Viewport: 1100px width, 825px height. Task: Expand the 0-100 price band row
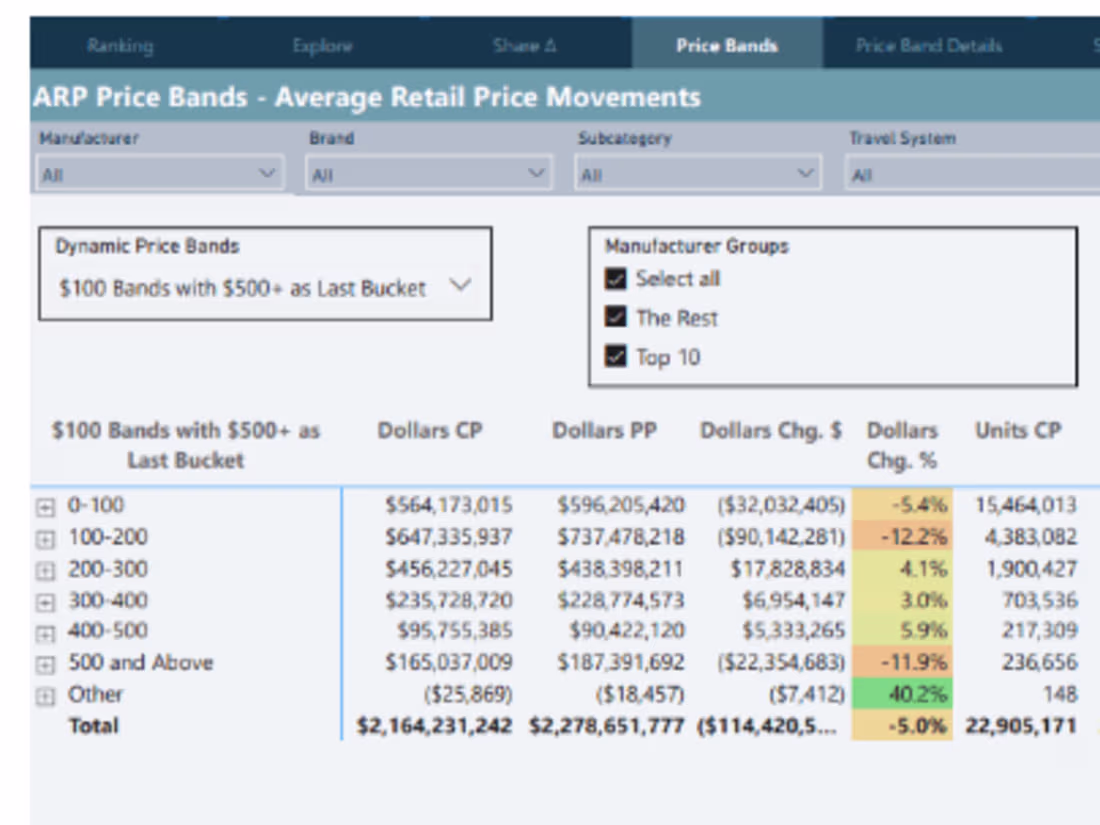(x=44, y=506)
